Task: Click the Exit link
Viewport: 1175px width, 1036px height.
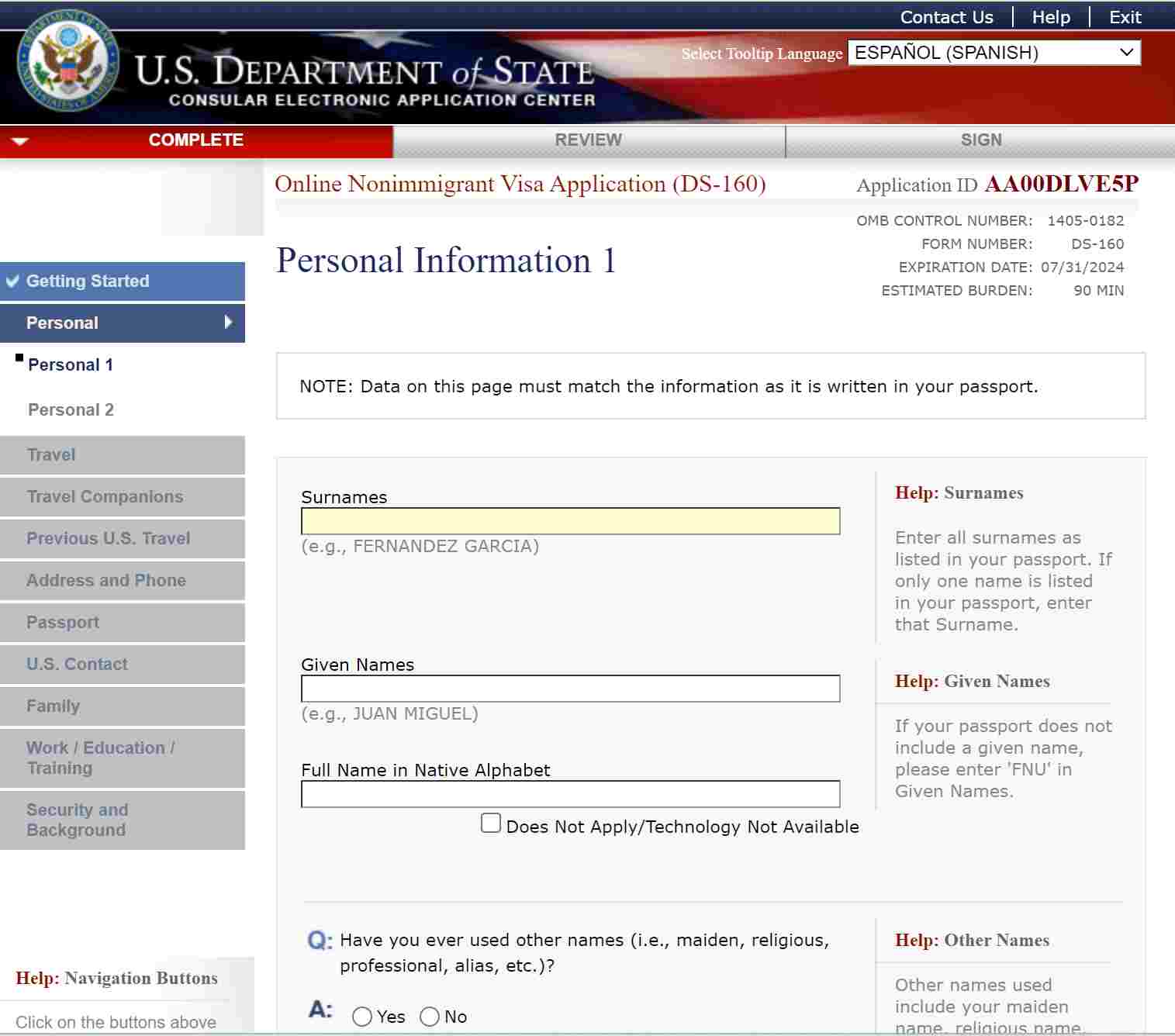Action: [1125, 17]
